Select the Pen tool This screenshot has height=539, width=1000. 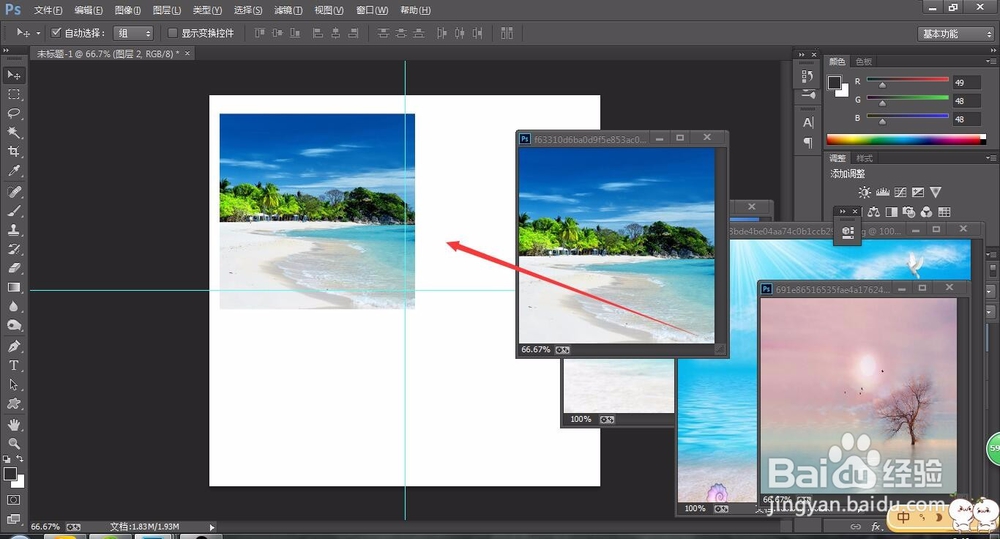tap(13, 346)
